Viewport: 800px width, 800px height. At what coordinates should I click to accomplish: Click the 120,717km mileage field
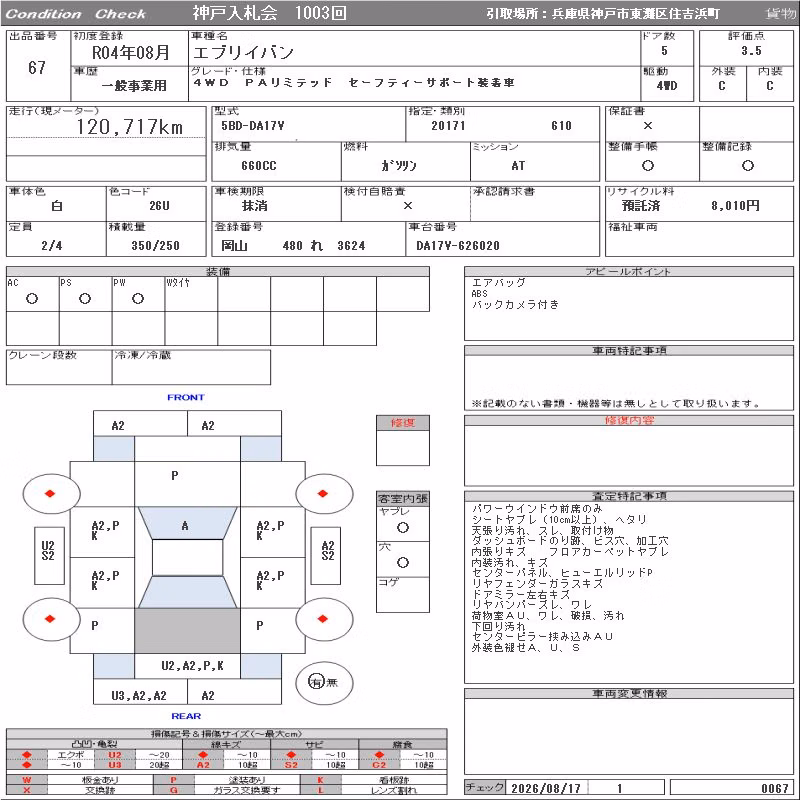click(106, 127)
